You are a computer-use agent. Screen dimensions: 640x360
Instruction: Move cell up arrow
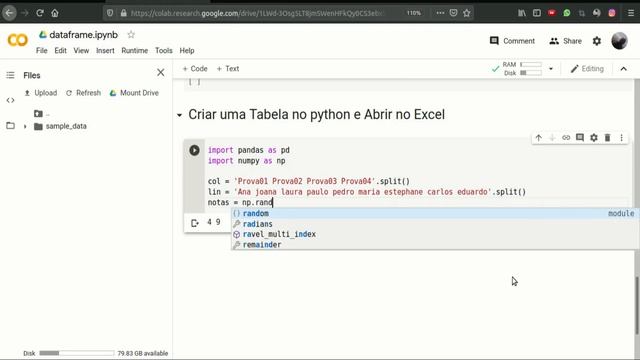pos(538,138)
